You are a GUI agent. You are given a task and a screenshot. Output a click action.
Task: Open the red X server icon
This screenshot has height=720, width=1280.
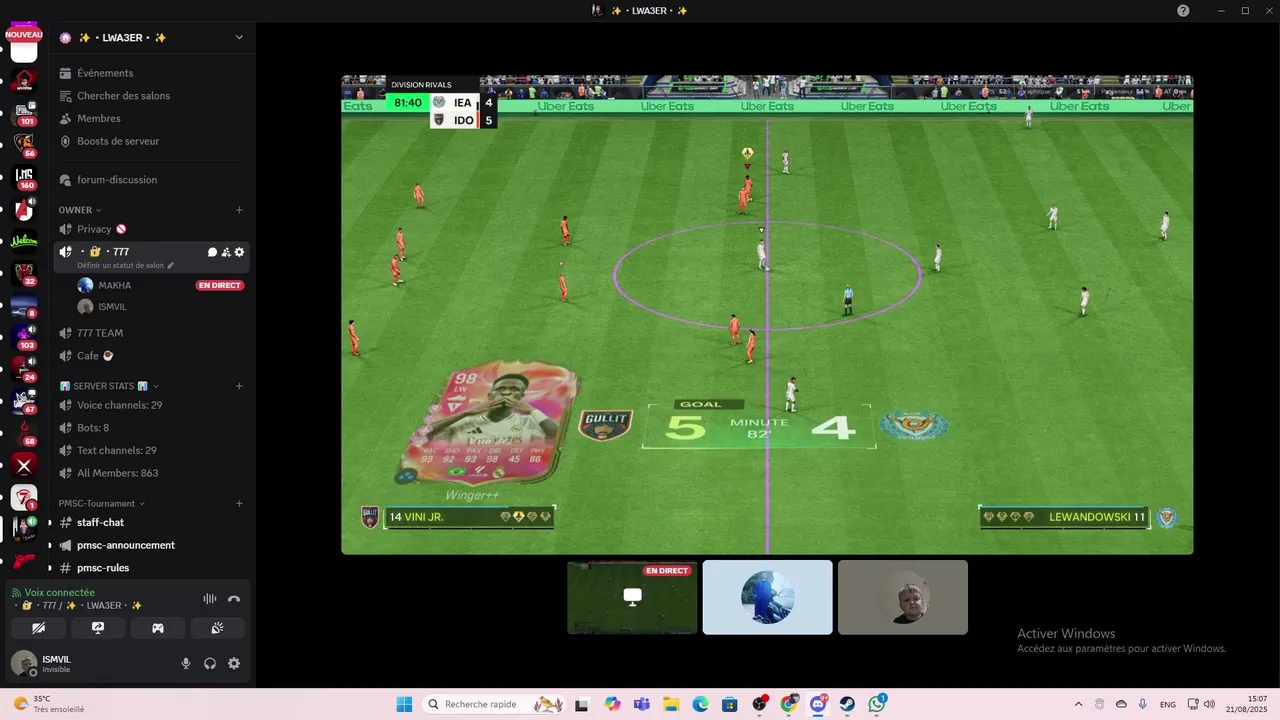coord(24,465)
